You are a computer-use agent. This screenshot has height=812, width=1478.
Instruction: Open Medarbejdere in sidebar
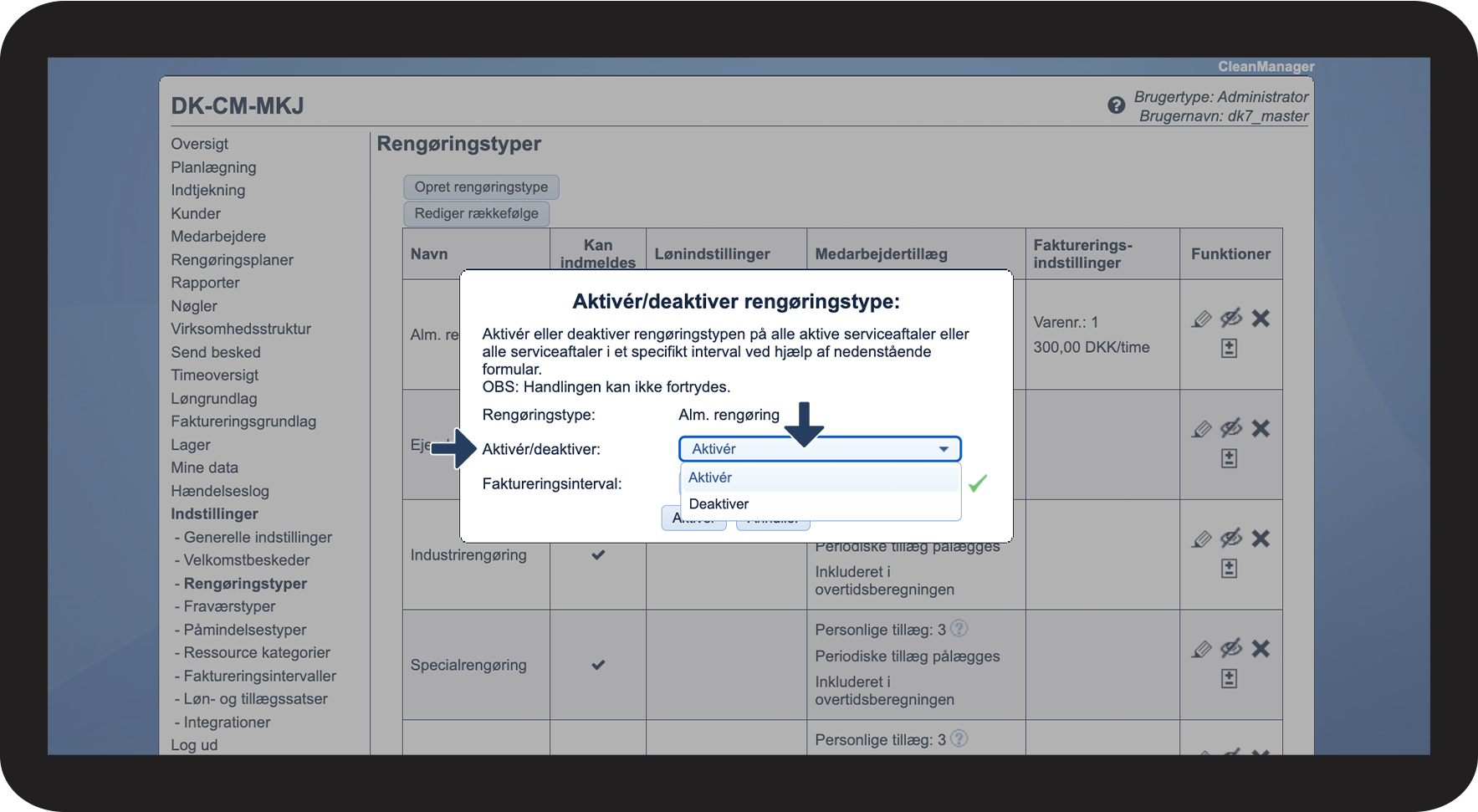click(x=218, y=237)
